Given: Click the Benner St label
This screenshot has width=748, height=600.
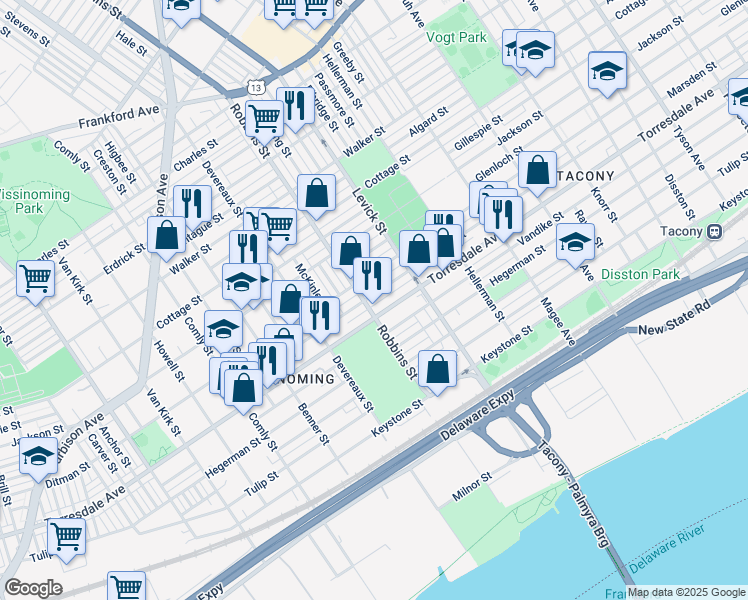Looking at the screenshot, I should (313, 424).
